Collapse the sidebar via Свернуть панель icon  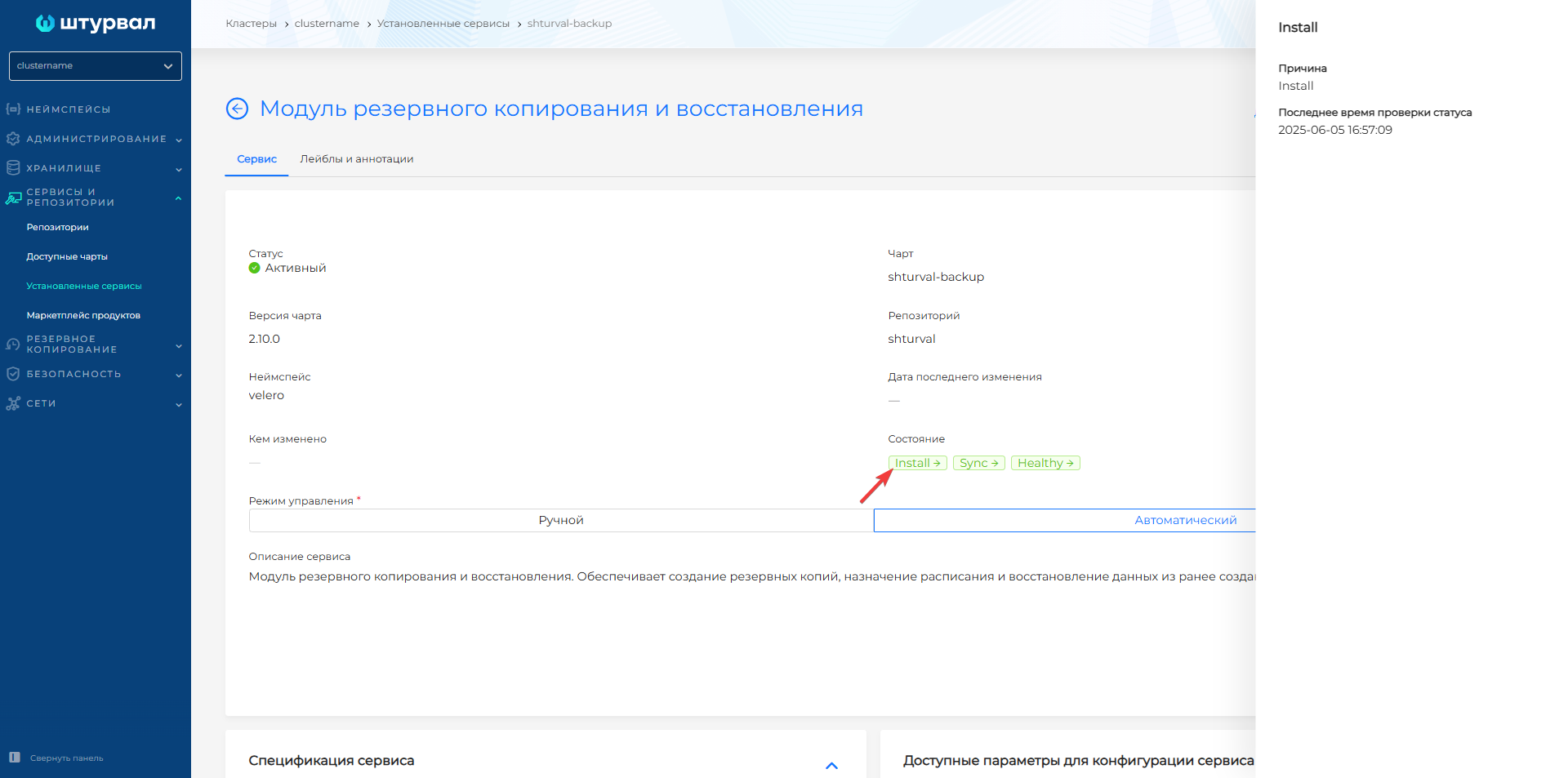13,758
